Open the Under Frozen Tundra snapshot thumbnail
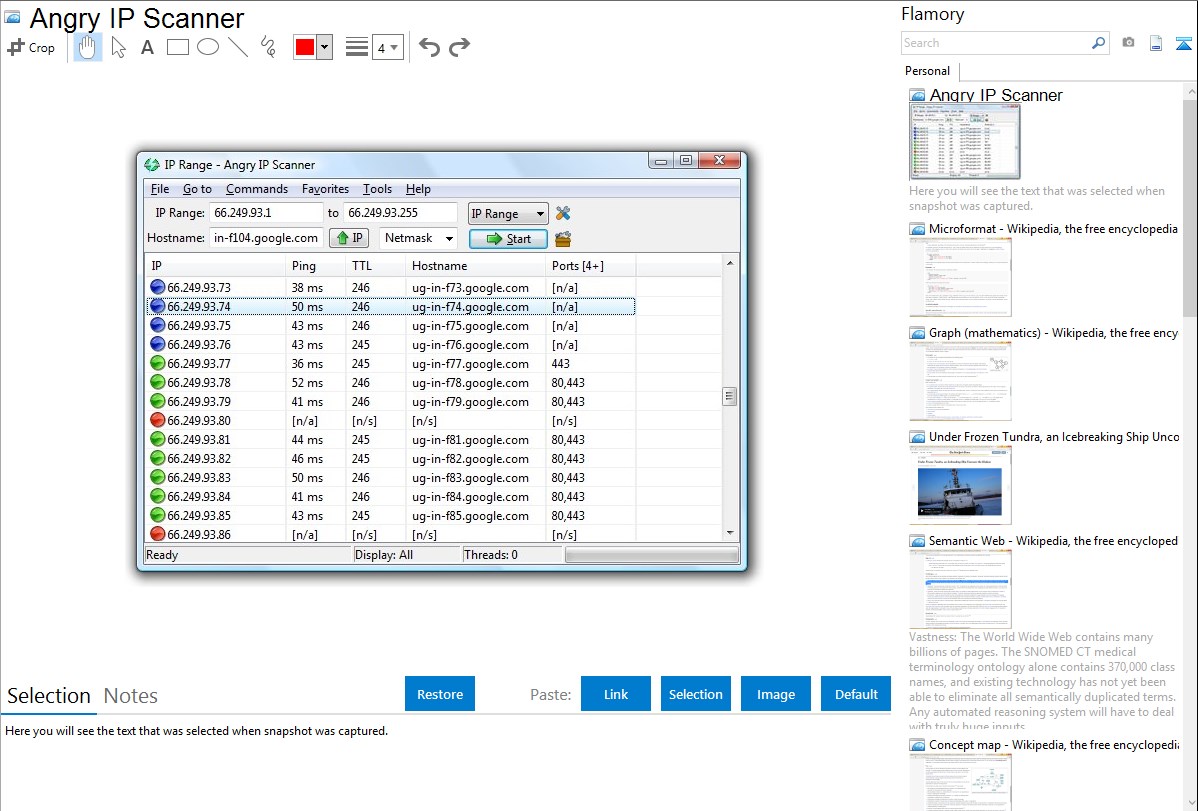This screenshot has height=811, width=1198. click(x=960, y=485)
